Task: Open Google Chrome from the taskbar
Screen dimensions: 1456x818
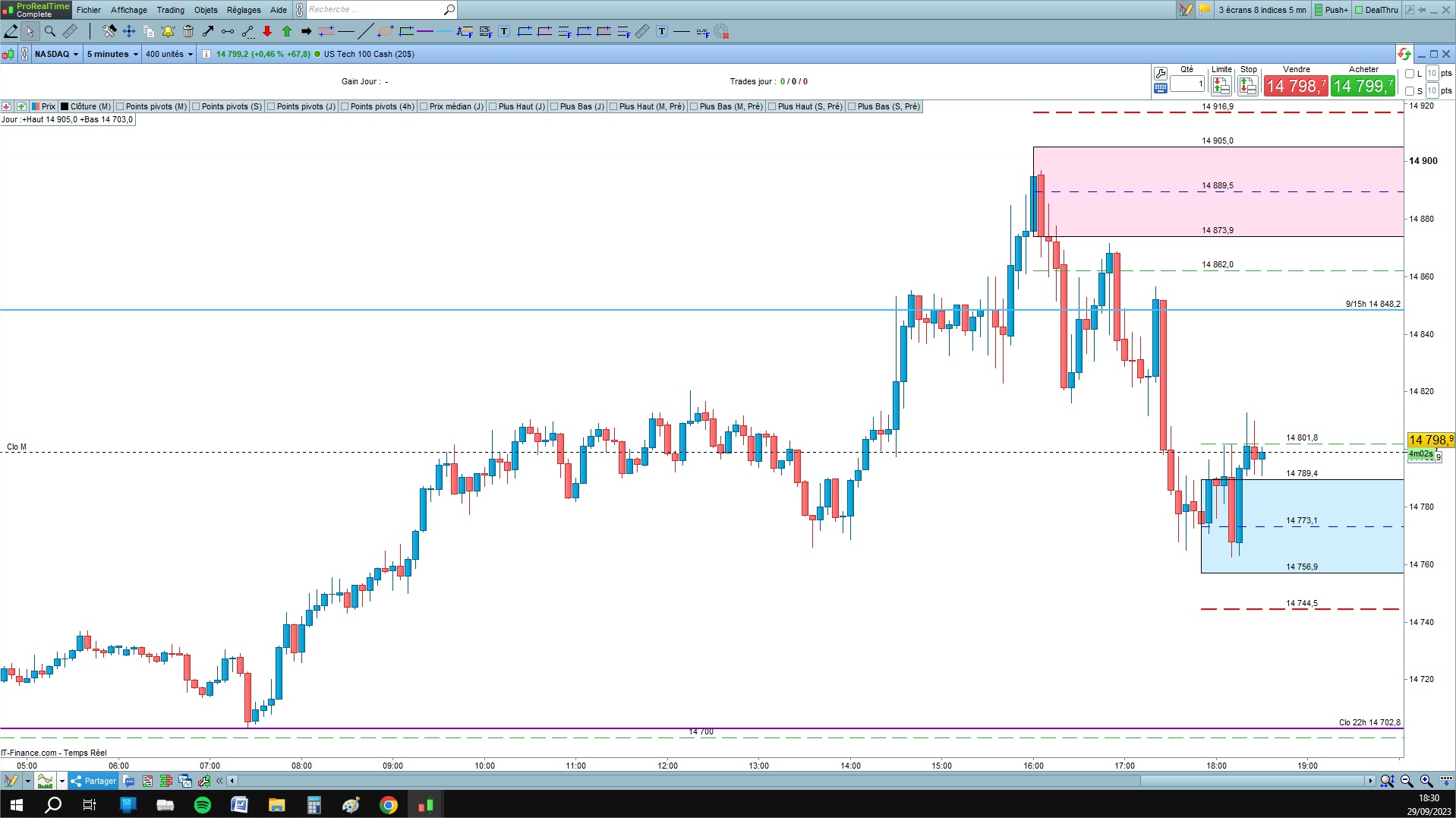Action: (389, 805)
